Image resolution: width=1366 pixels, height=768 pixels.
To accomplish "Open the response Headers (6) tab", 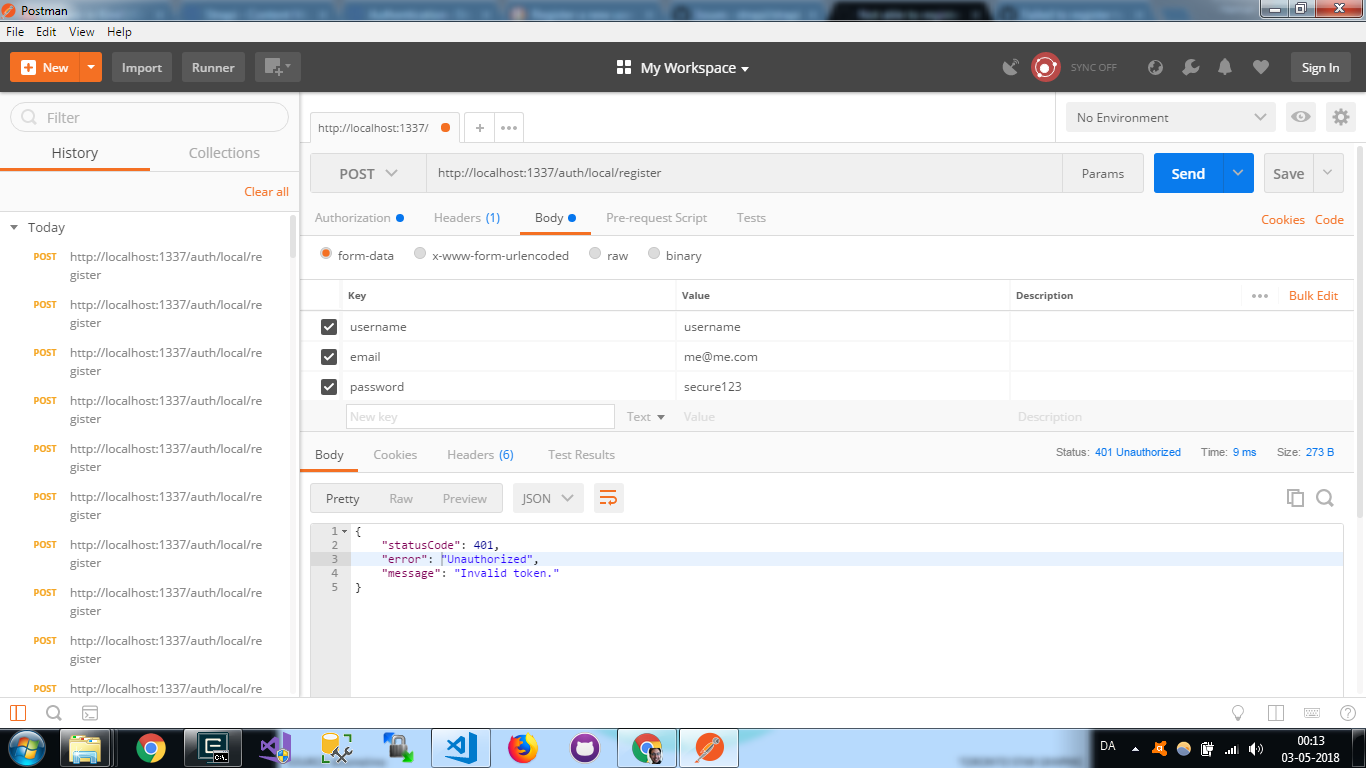I will click(x=480, y=454).
